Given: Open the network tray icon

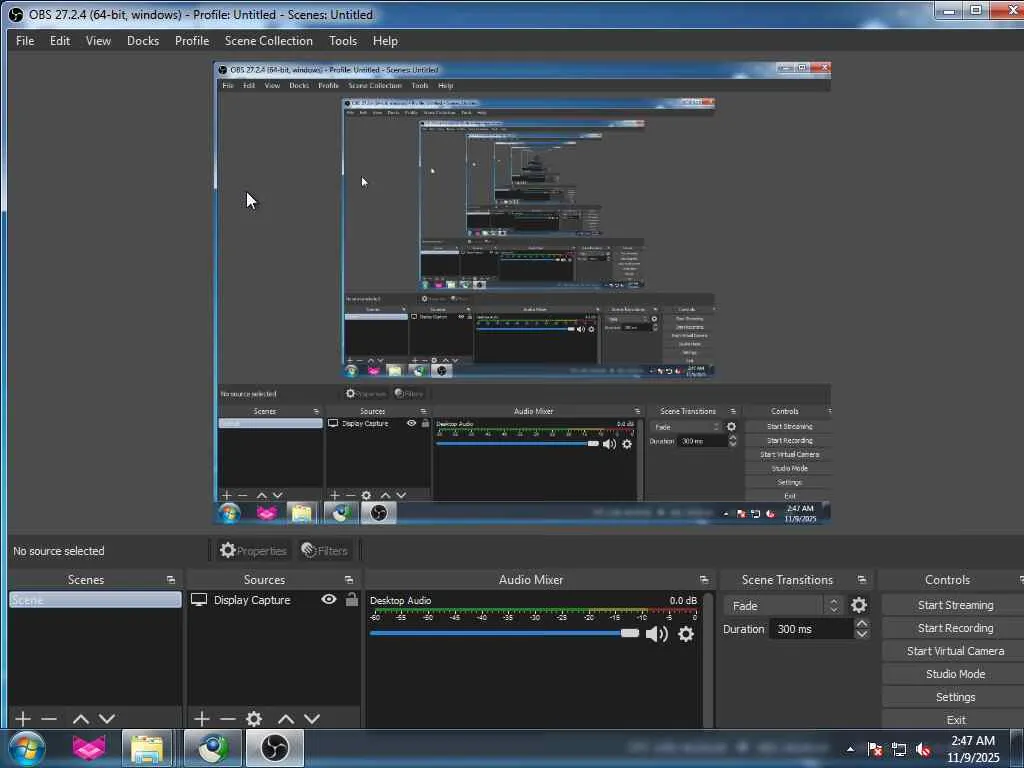Looking at the screenshot, I should coord(899,750).
